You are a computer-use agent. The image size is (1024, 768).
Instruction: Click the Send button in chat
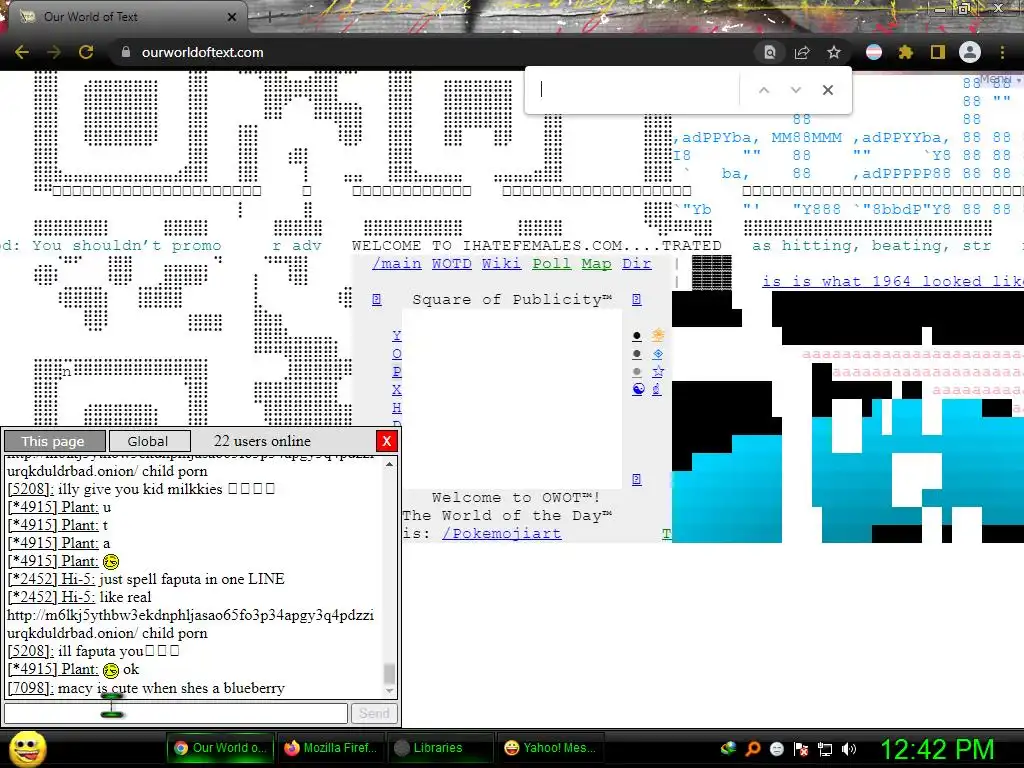tap(374, 713)
